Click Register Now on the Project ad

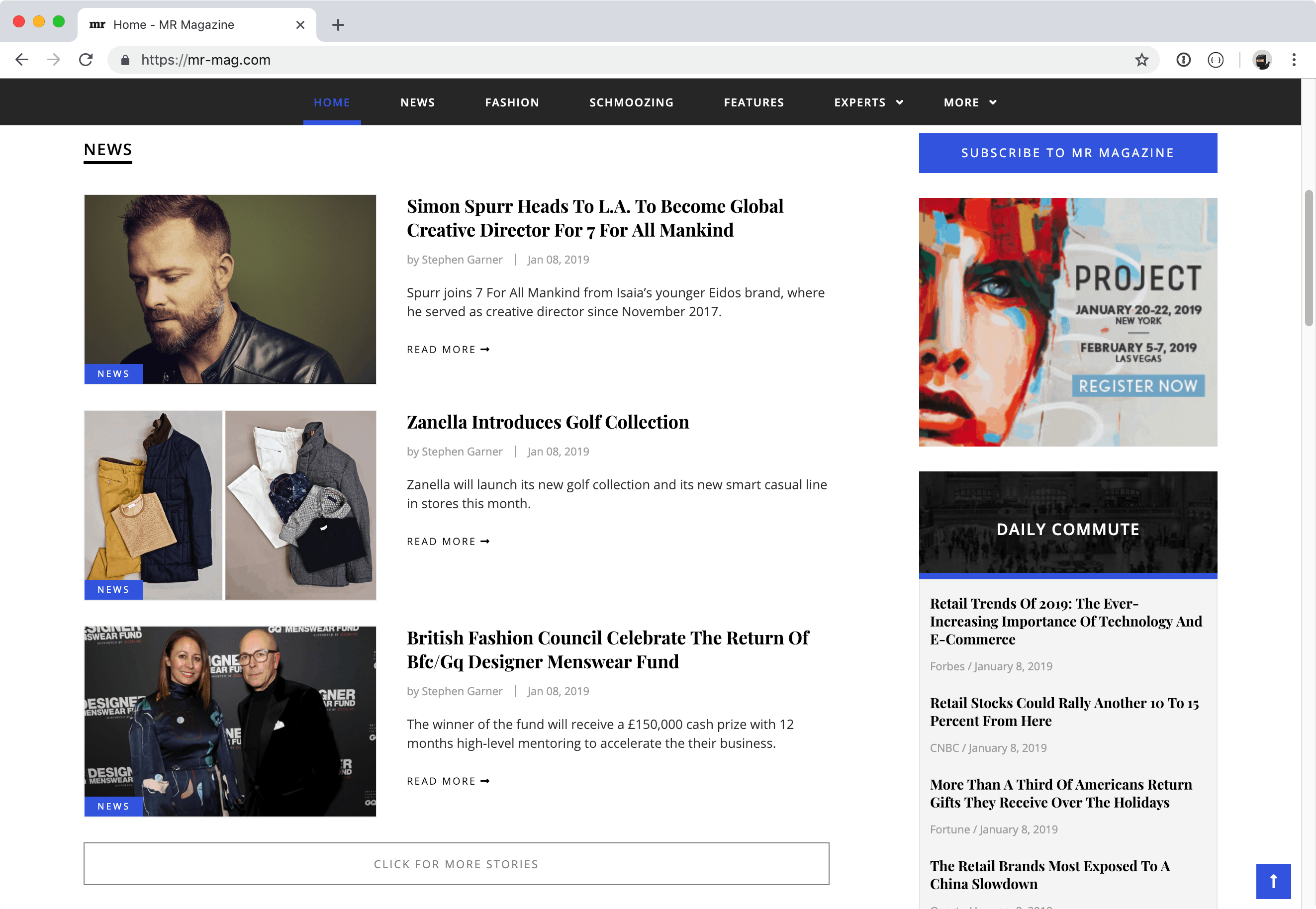point(1137,386)
